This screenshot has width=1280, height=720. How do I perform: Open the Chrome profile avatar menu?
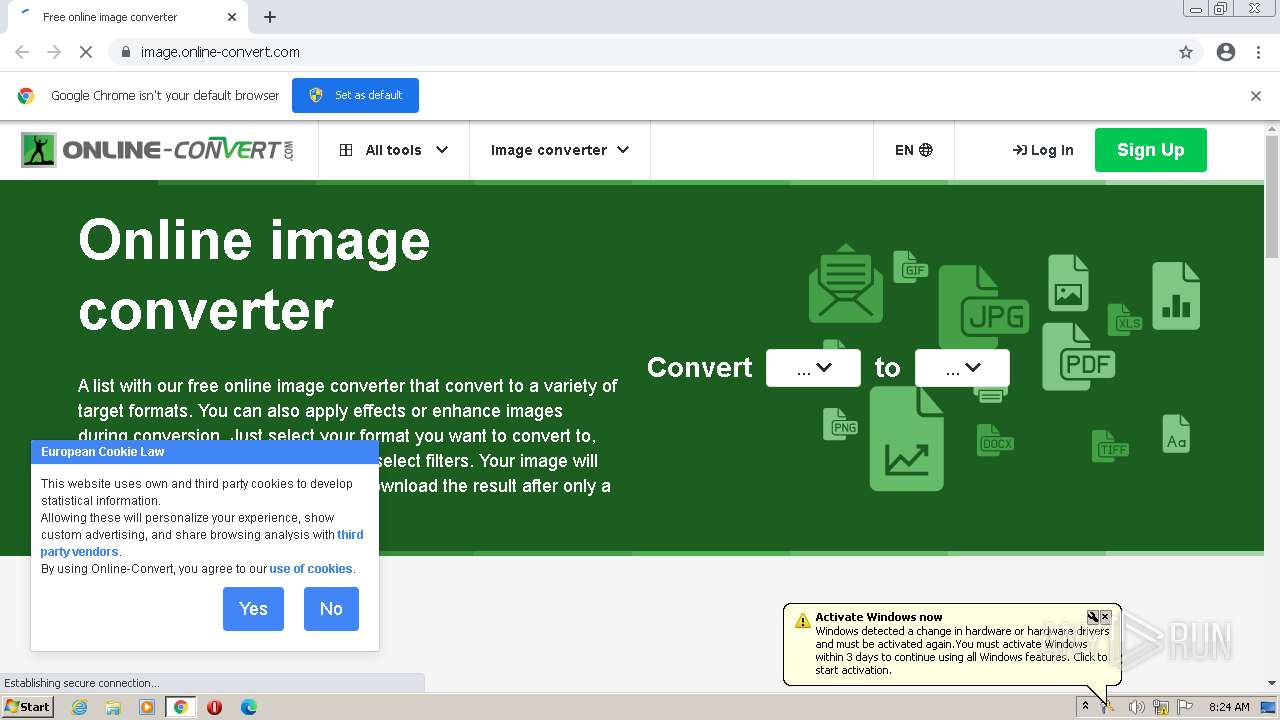point(1226,52)
